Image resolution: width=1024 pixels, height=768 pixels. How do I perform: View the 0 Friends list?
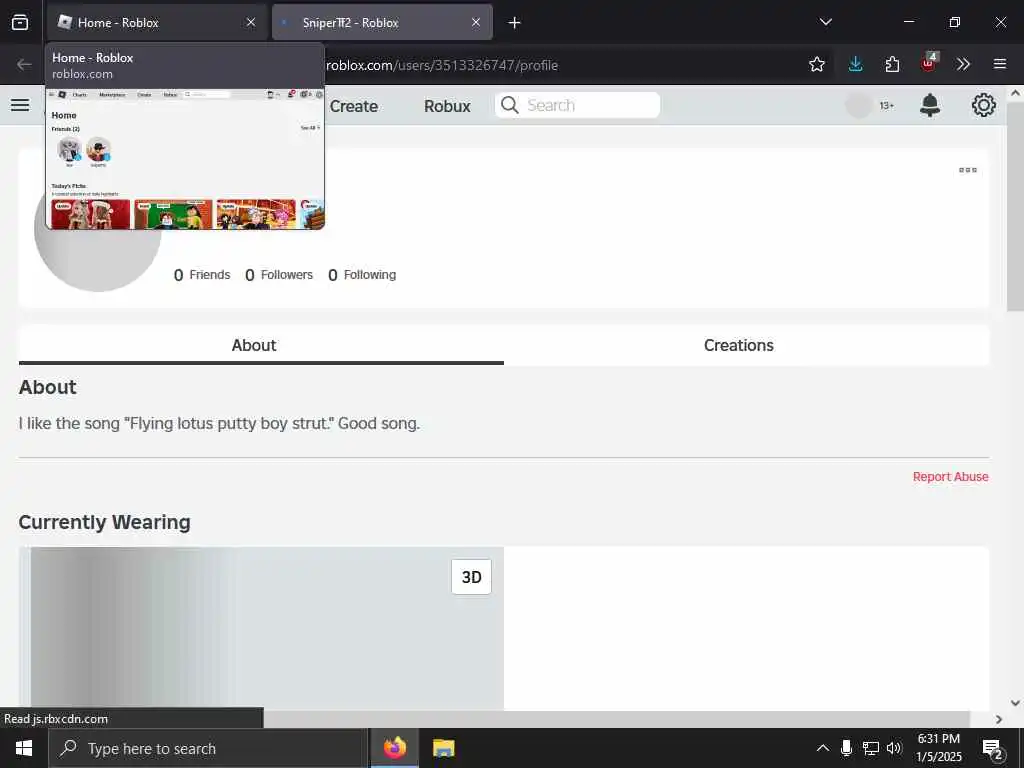(x=202, y=275)
